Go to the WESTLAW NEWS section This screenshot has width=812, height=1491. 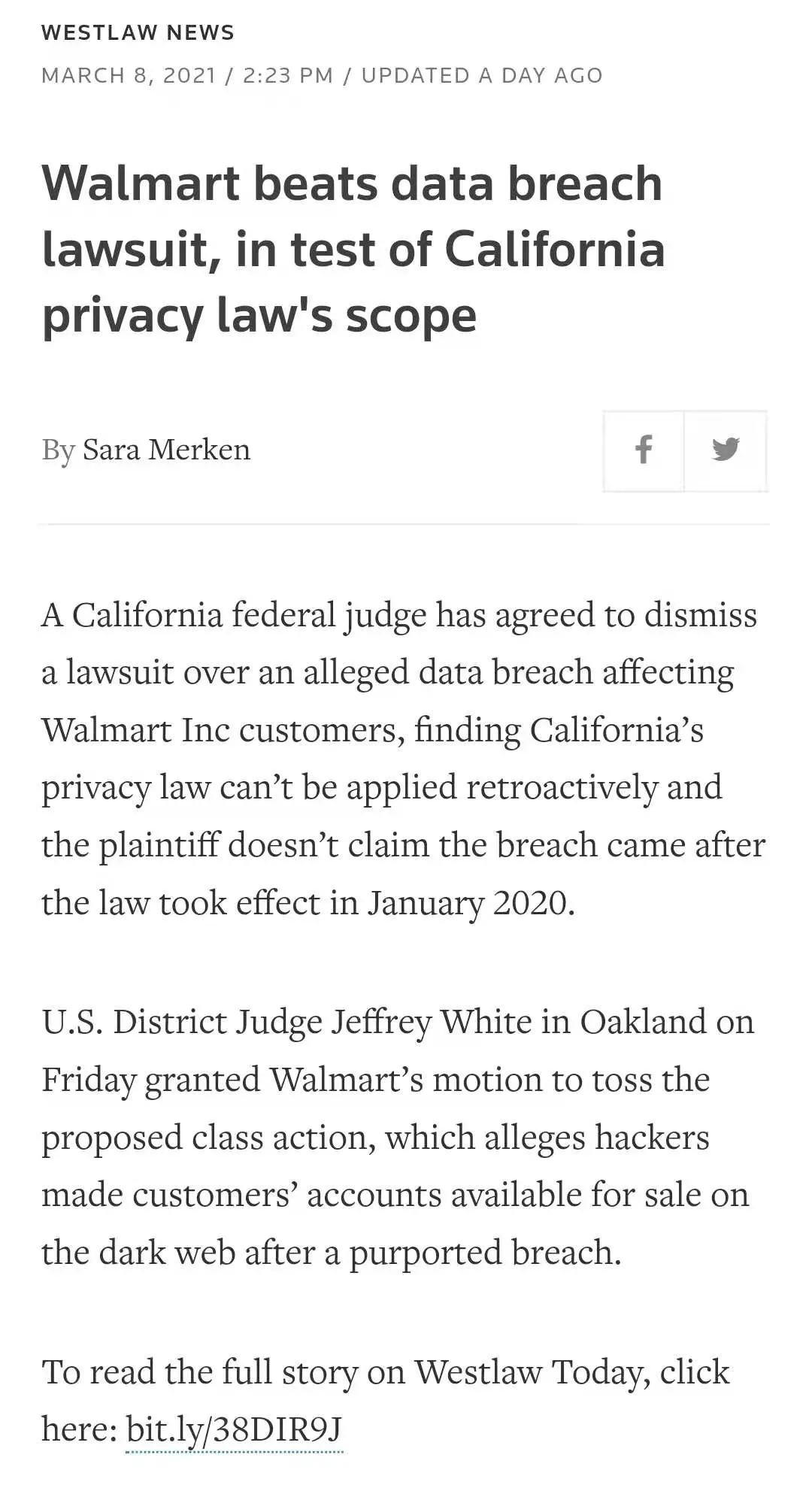tap(138, 33)
